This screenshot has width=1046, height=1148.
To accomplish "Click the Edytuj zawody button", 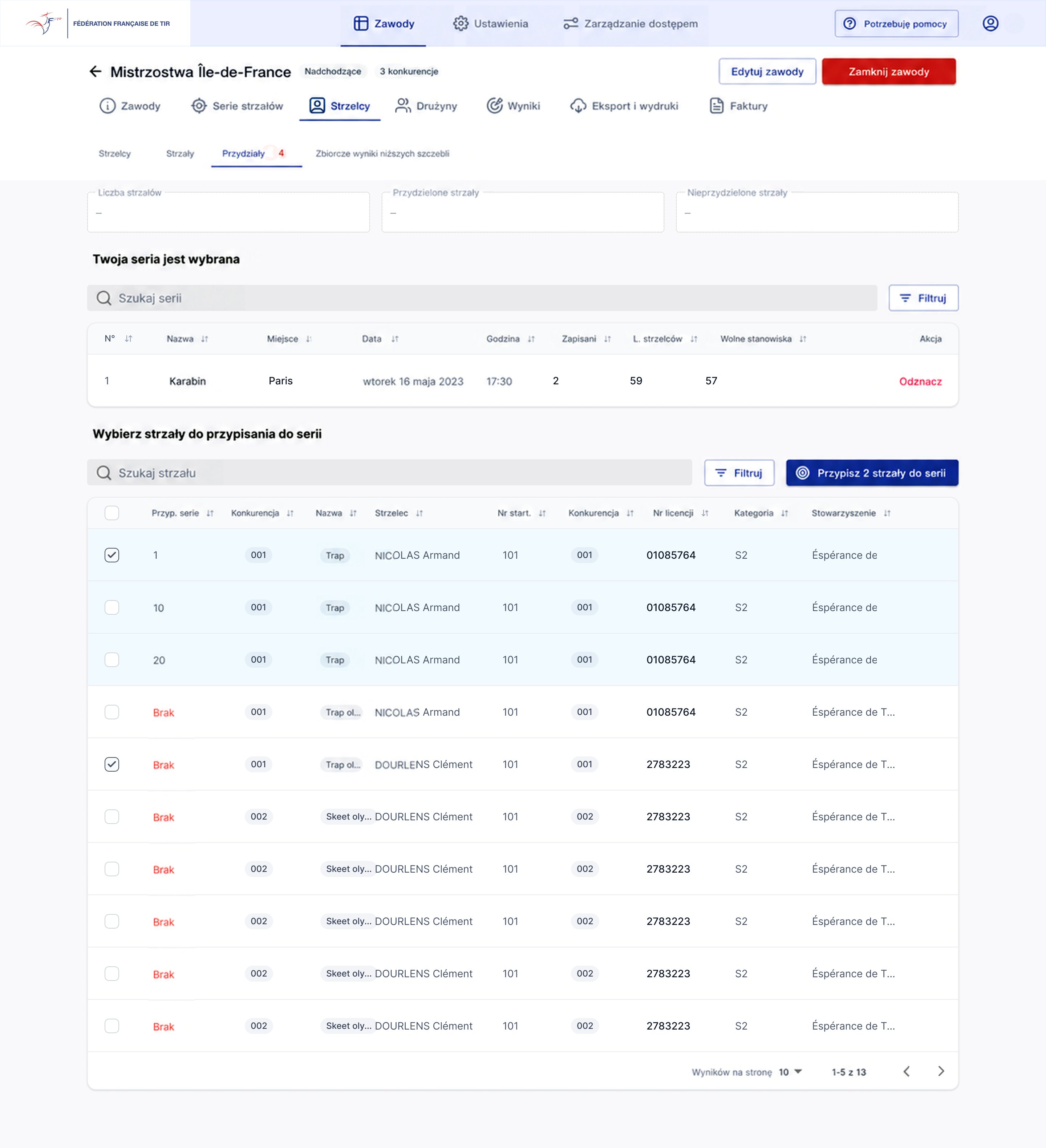I will pos(767,72).
